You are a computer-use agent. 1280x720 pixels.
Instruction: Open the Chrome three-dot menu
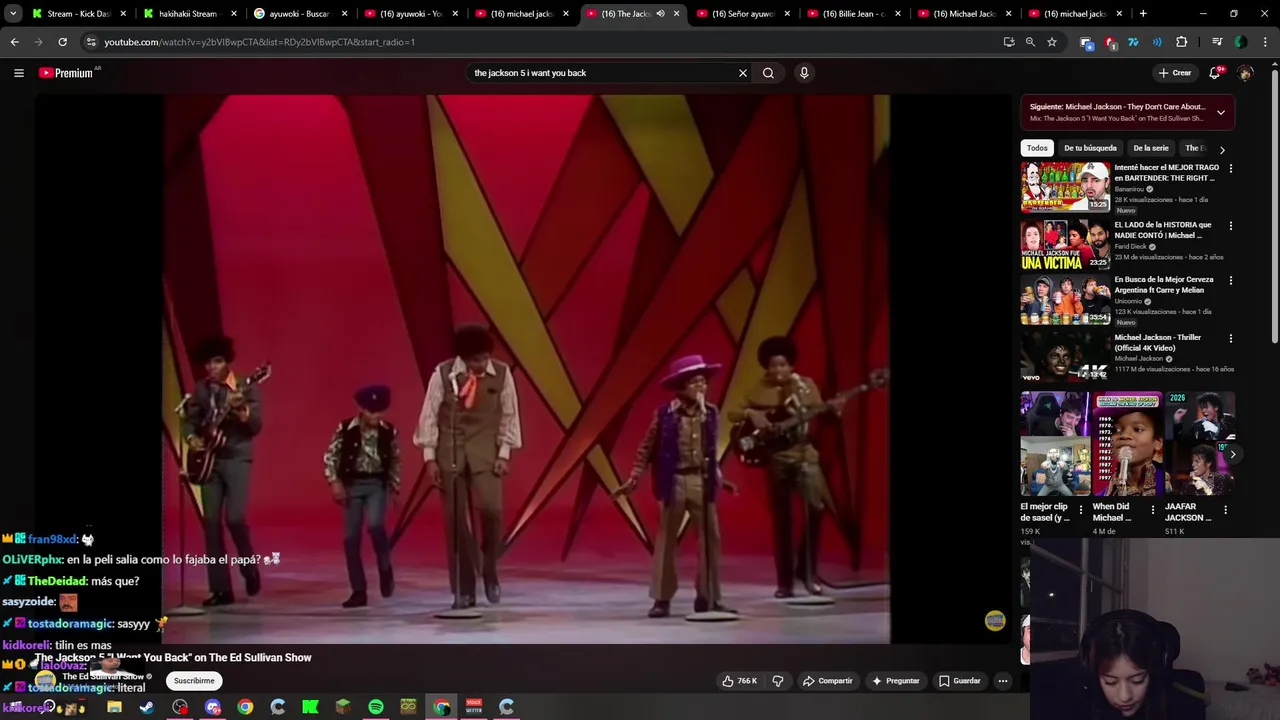click(1264, 42)
